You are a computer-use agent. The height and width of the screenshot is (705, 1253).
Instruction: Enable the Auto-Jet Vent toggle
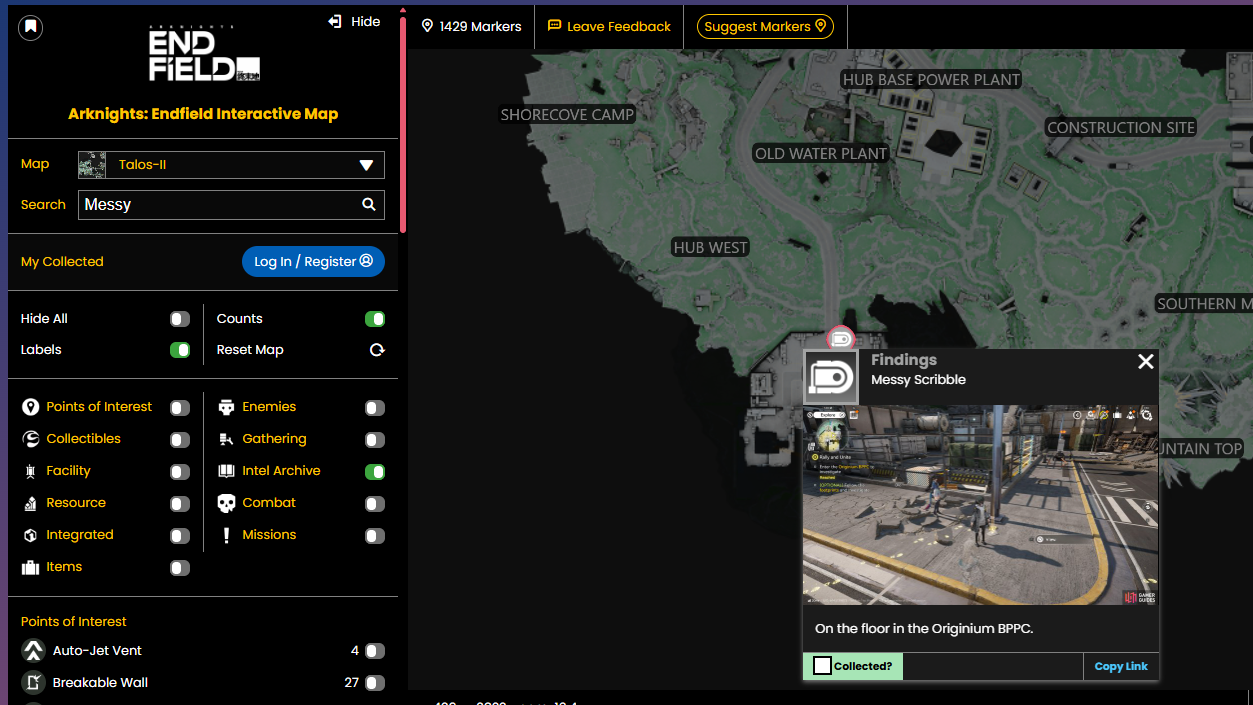coord(375,651)
